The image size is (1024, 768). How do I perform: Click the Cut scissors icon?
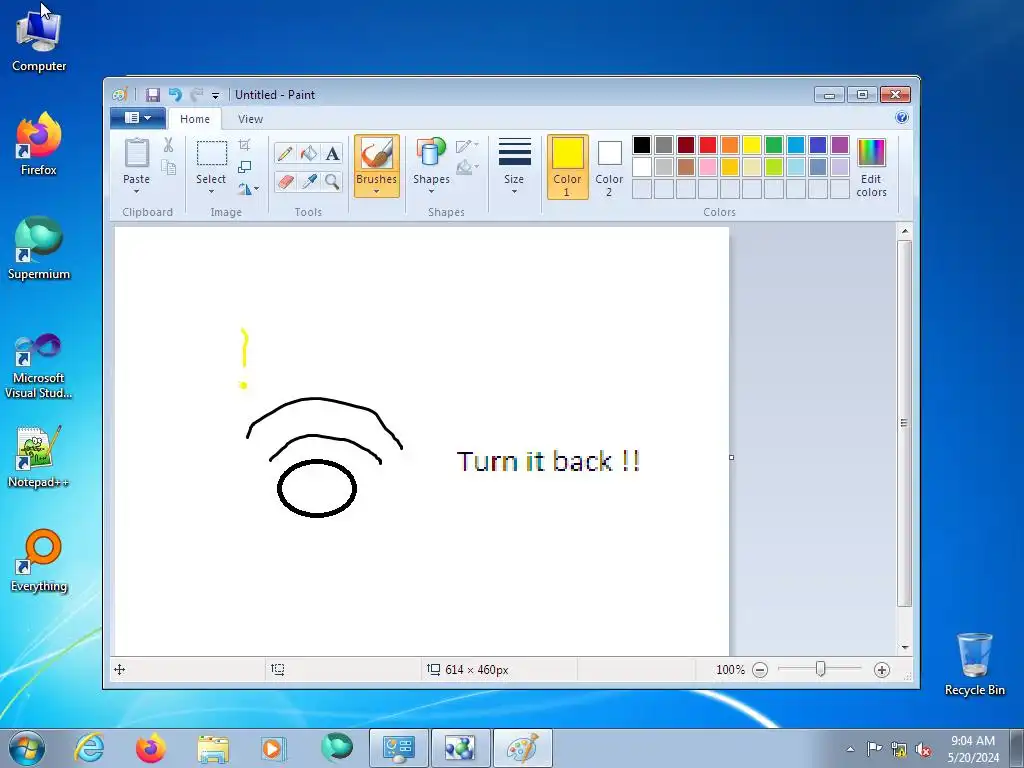coord(168,145)
